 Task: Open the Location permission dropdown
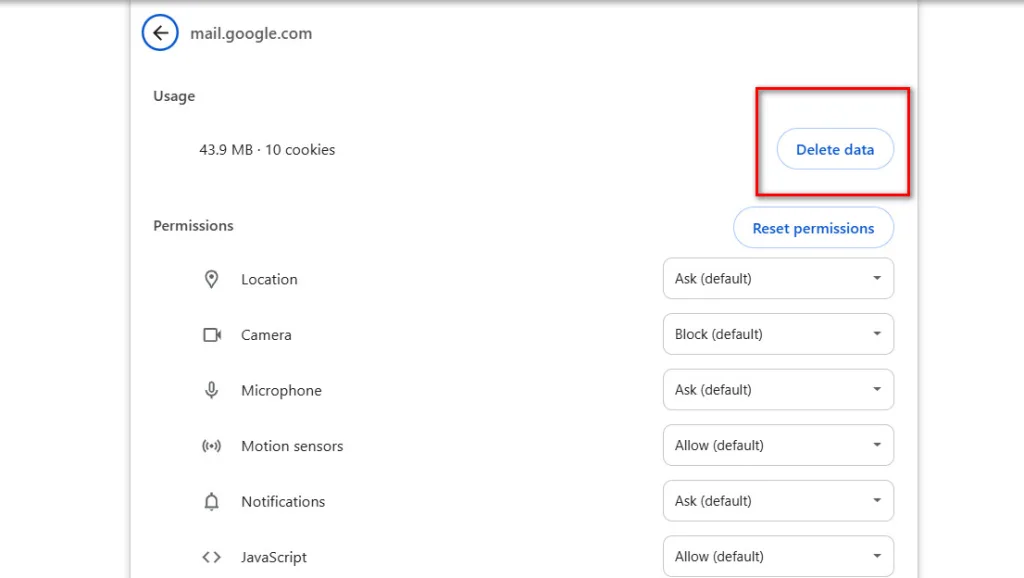coord(778,278)
